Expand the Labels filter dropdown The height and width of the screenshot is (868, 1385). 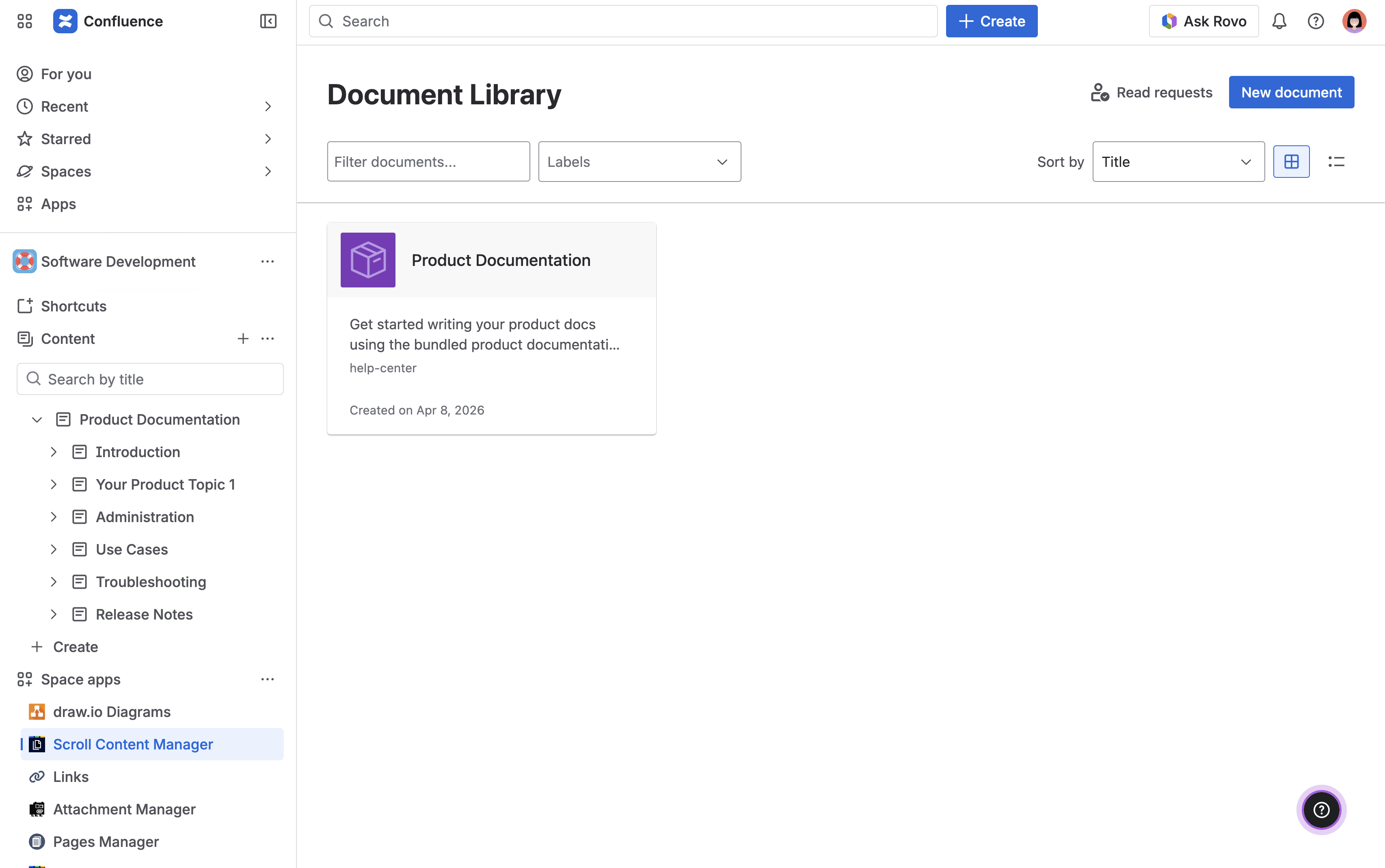click(638, 161)
